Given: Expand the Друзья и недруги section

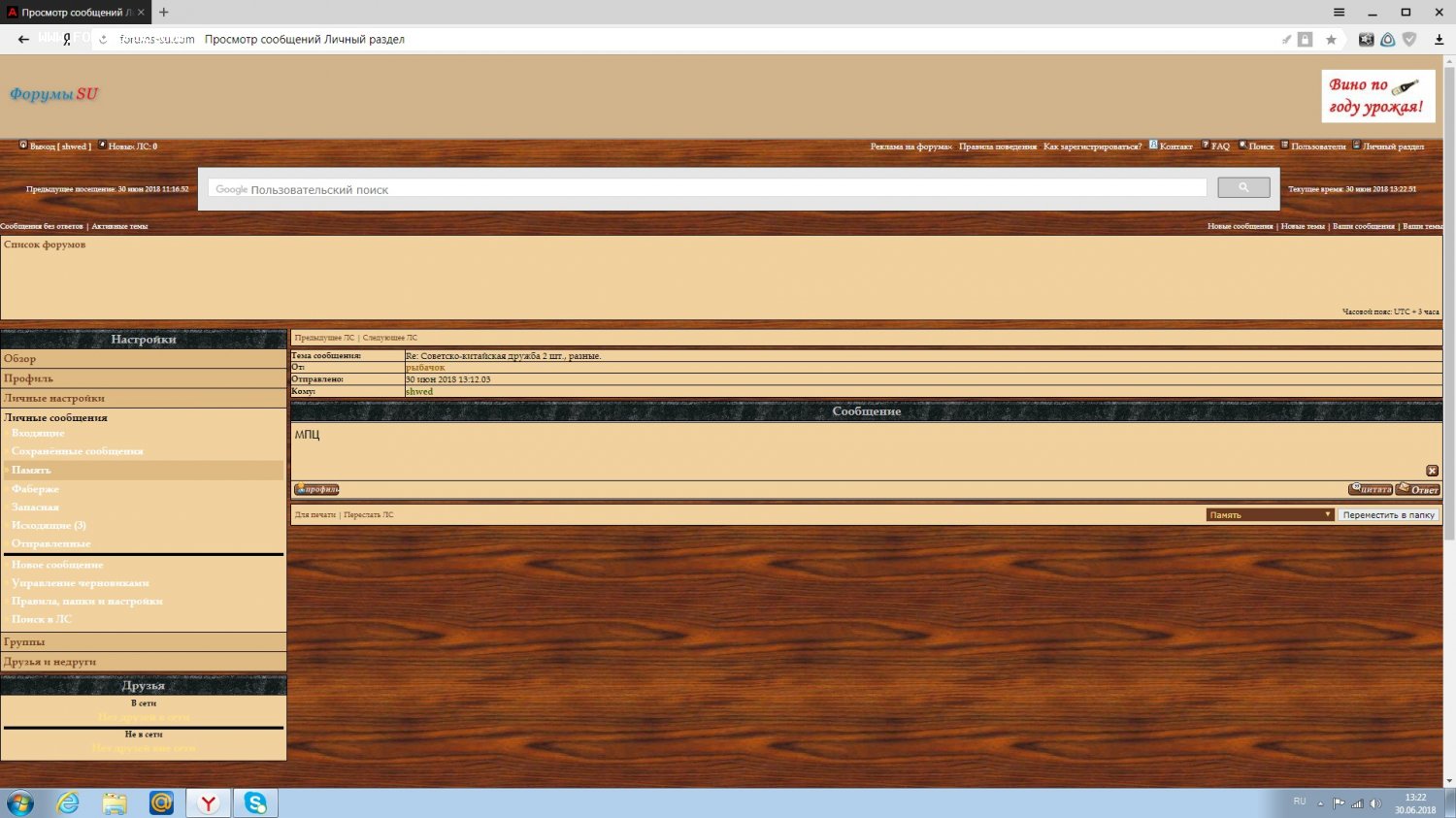Looking at the screenshot, I should [50, 662].
